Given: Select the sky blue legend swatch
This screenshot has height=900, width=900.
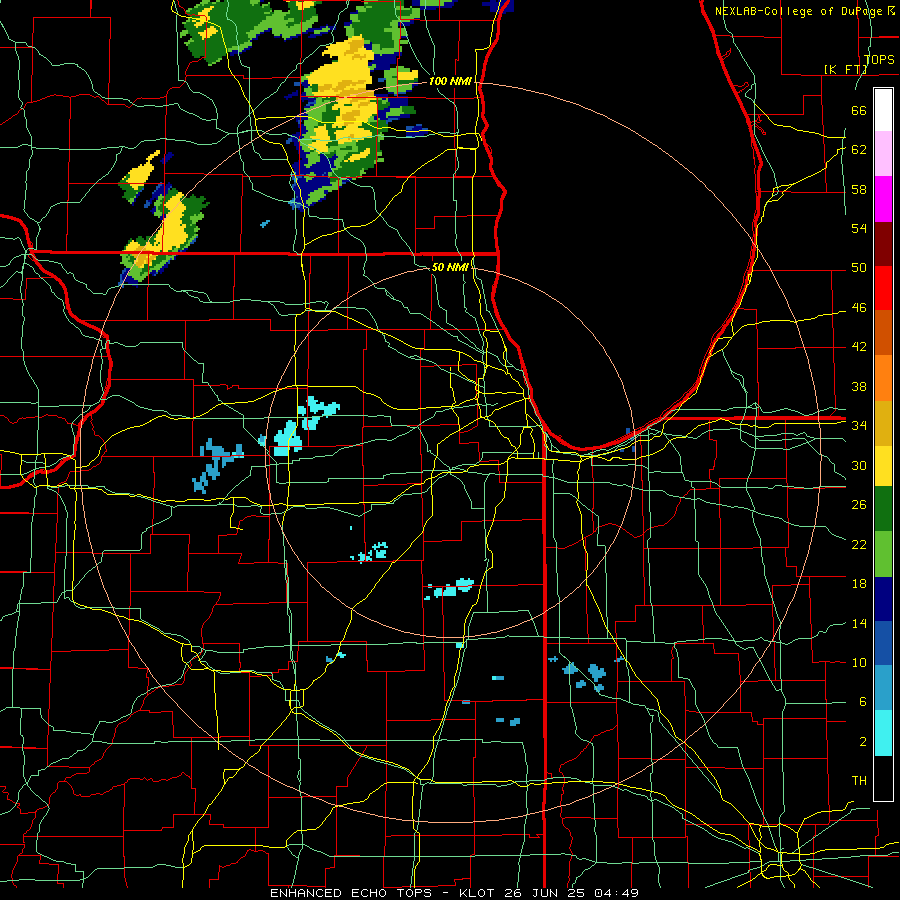Looking at the screenshot, I should point(883,688).
